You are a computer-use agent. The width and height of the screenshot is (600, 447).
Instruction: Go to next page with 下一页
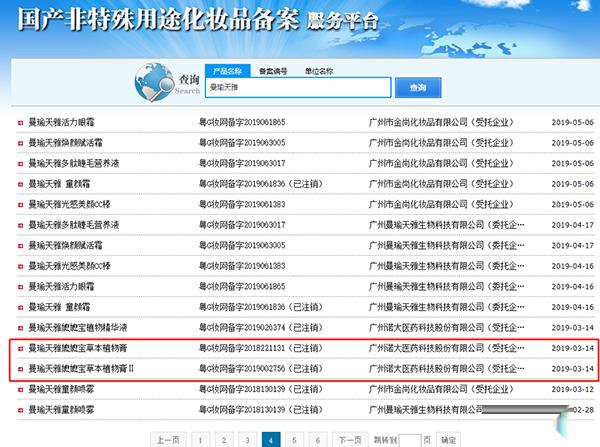click(350, 440)
